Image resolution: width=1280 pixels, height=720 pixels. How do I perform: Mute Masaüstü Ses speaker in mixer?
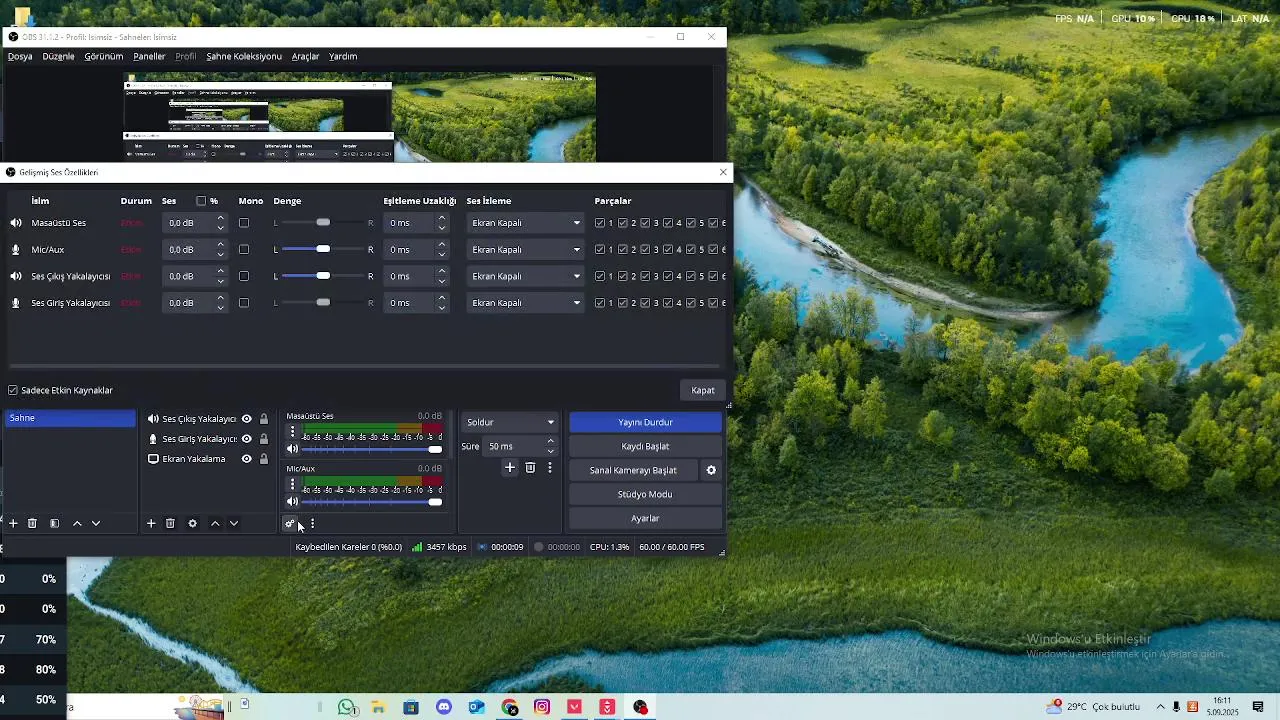tap(292, 449)
